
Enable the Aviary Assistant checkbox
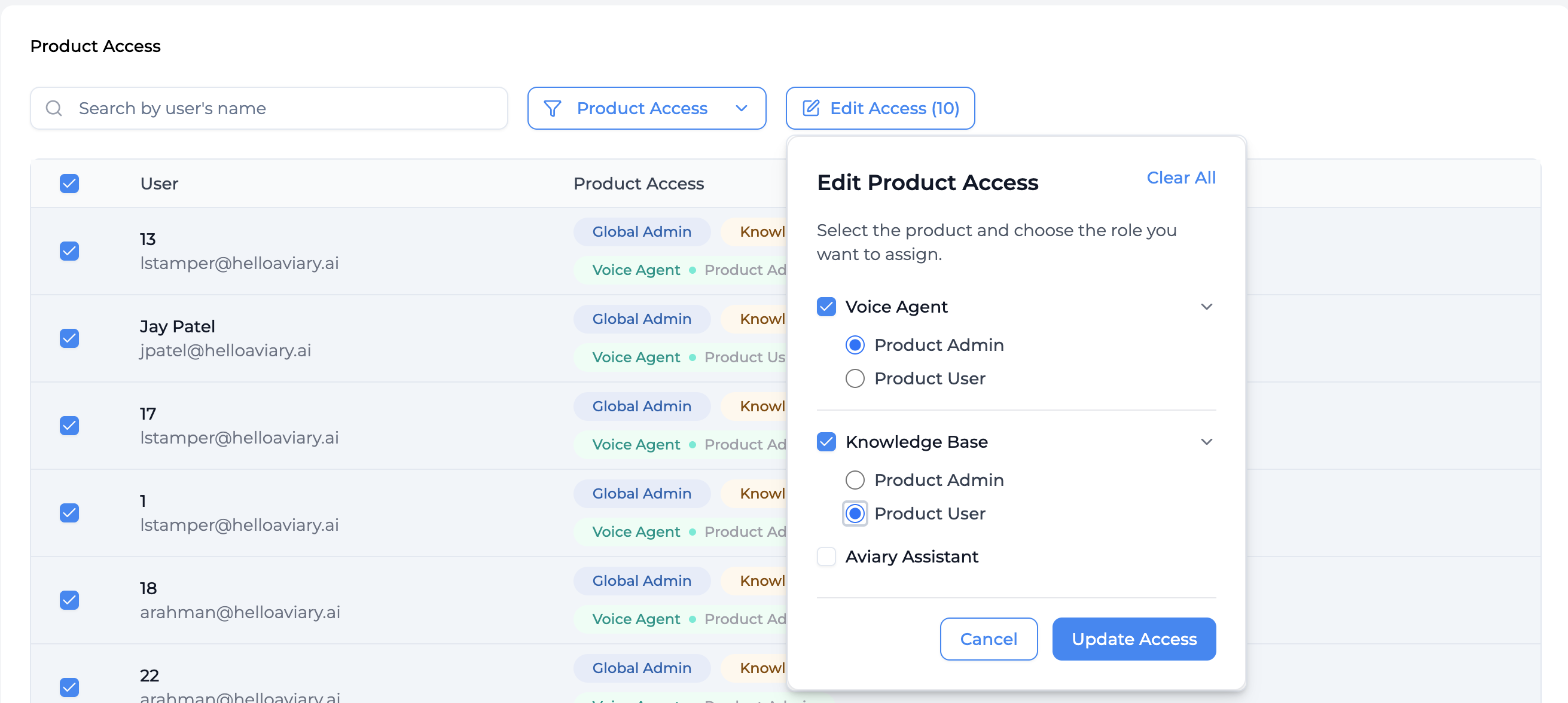click(826, 557)
